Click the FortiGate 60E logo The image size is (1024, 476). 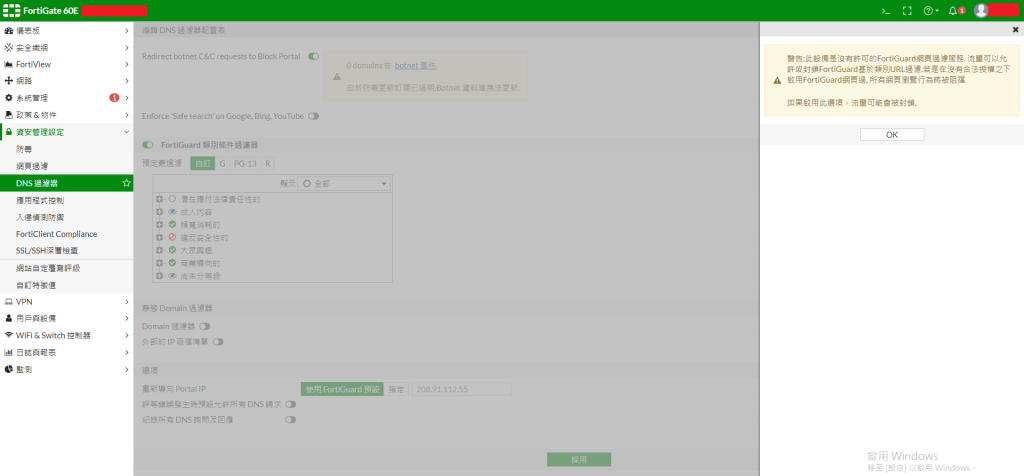tap(40, 10)
